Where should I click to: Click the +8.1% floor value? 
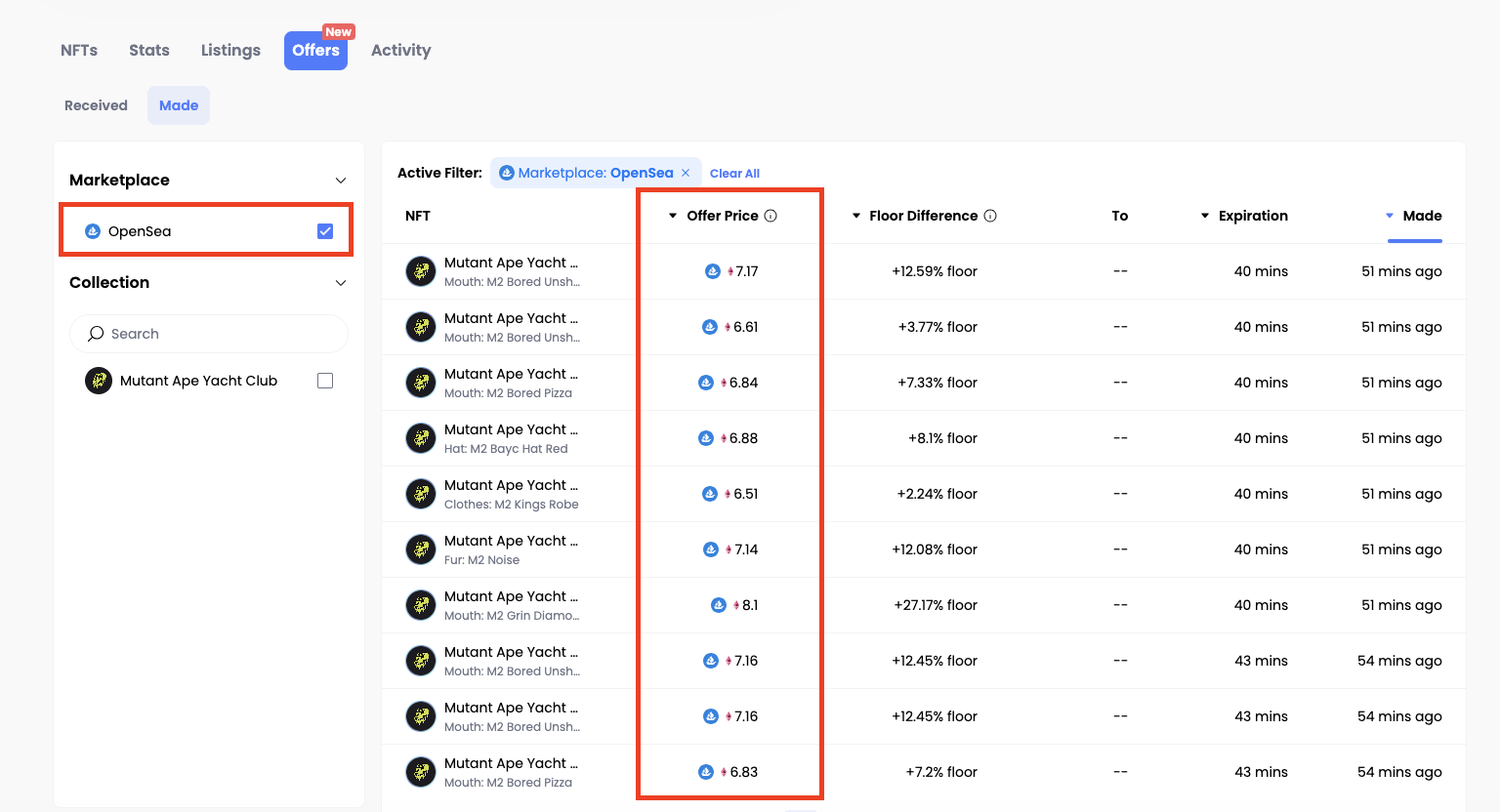[942, 438]
